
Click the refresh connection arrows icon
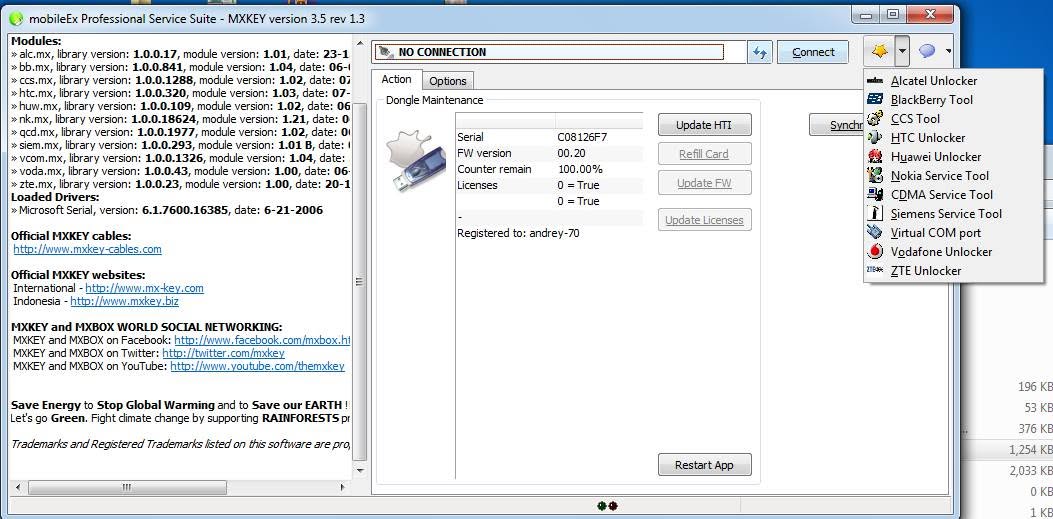[x=760, y=52]
